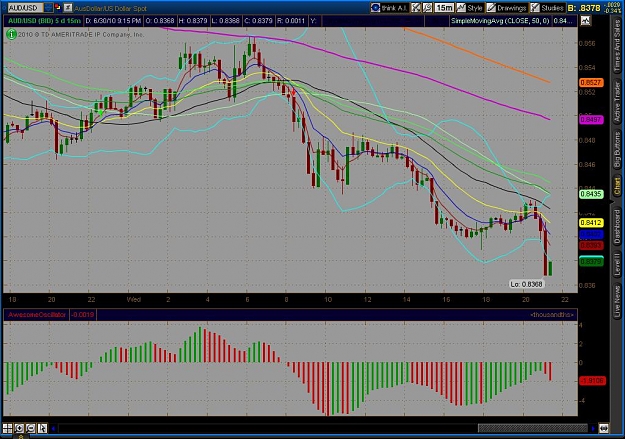Image resolution: width=625 pixels, height=439 pixels.
Task: Click the red-yellow color link icon near the symbol
Action: 57,7
